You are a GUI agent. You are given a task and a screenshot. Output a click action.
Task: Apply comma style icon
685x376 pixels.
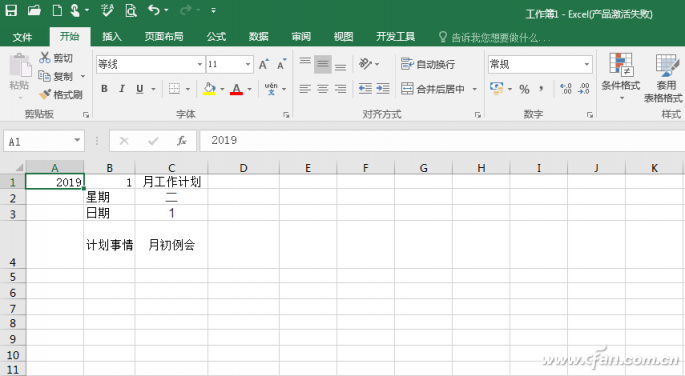click(x=541, y=89)
